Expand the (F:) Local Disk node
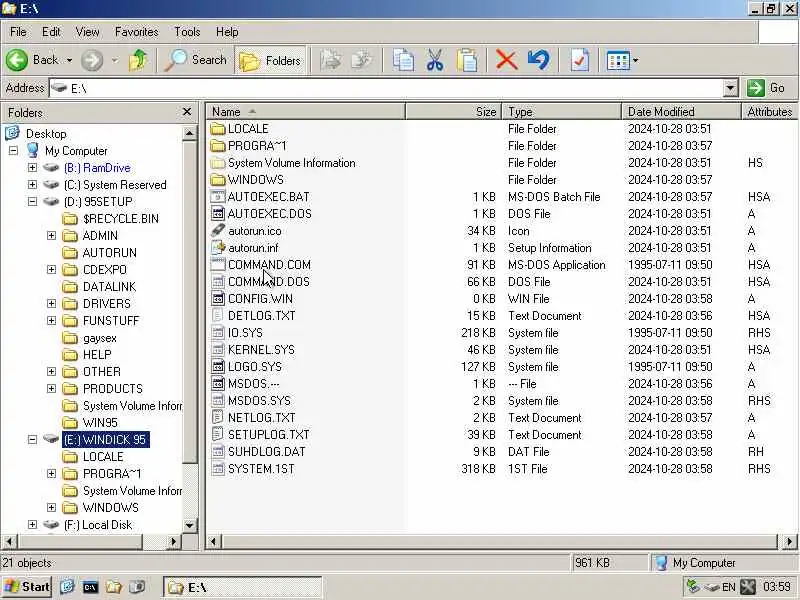 point(32,524)
